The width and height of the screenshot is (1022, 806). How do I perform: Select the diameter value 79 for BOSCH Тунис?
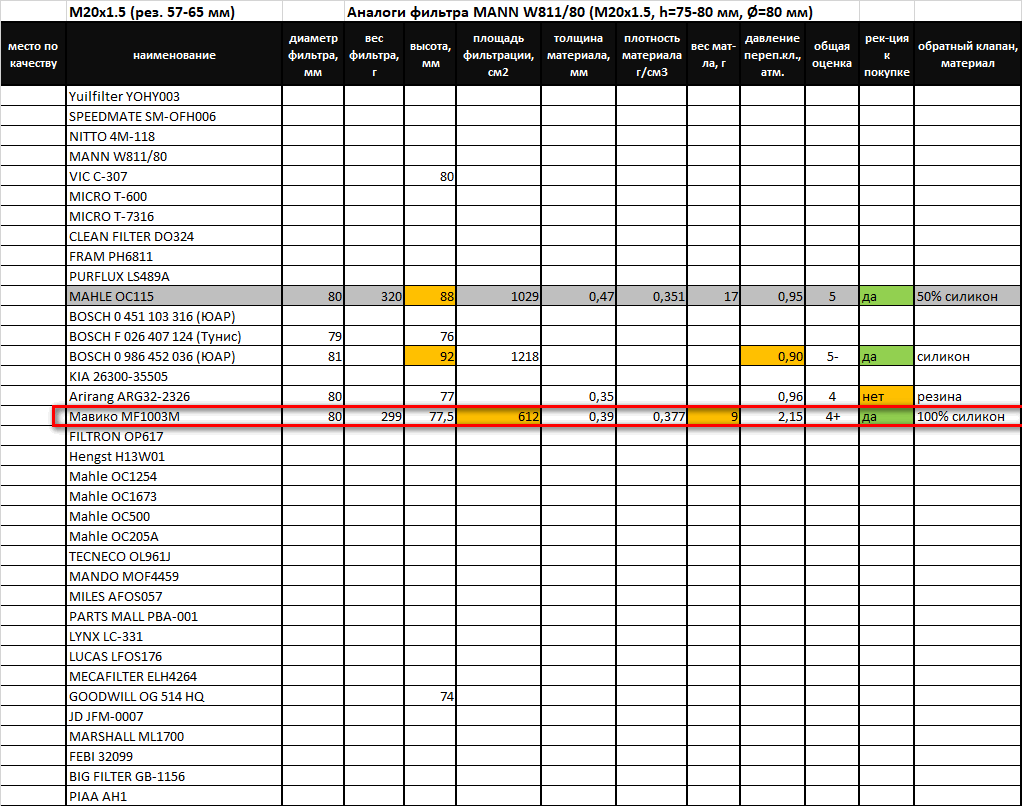click(x=313, y=336)
